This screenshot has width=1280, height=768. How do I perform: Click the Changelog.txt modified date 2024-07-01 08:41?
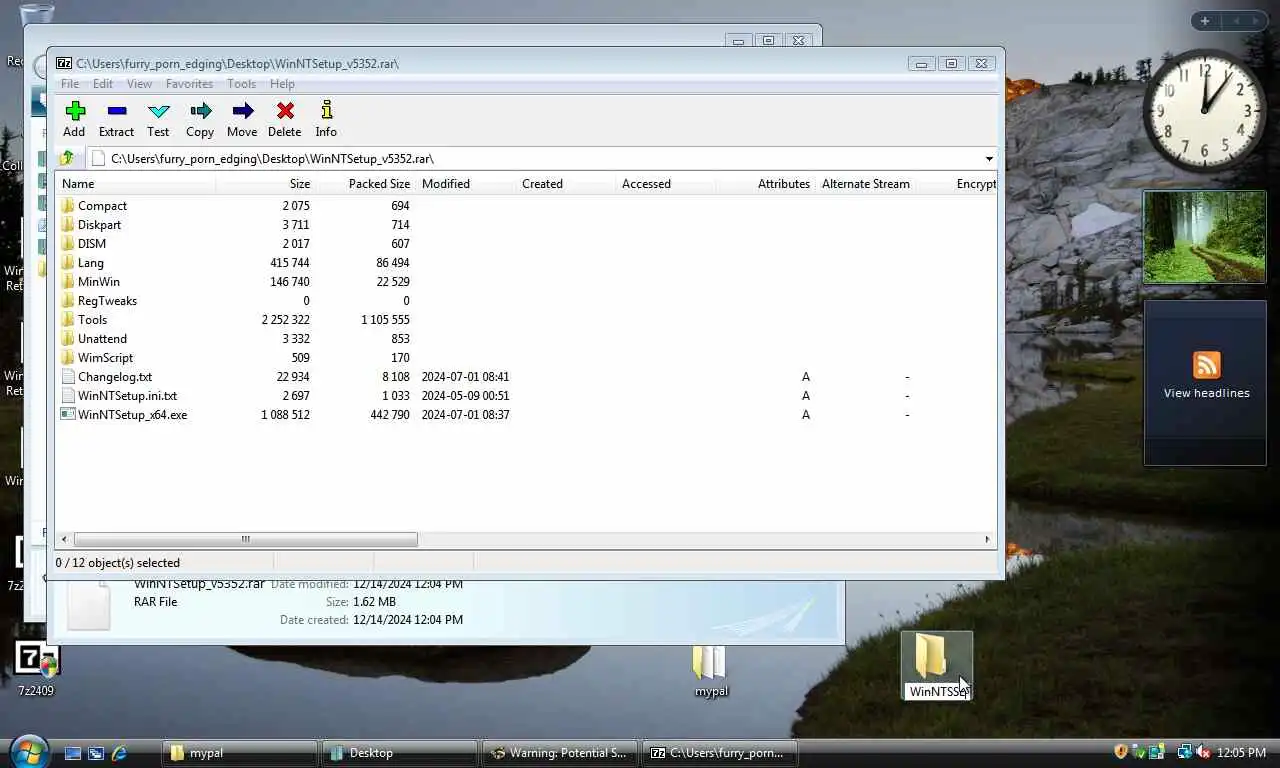(465, 377)
